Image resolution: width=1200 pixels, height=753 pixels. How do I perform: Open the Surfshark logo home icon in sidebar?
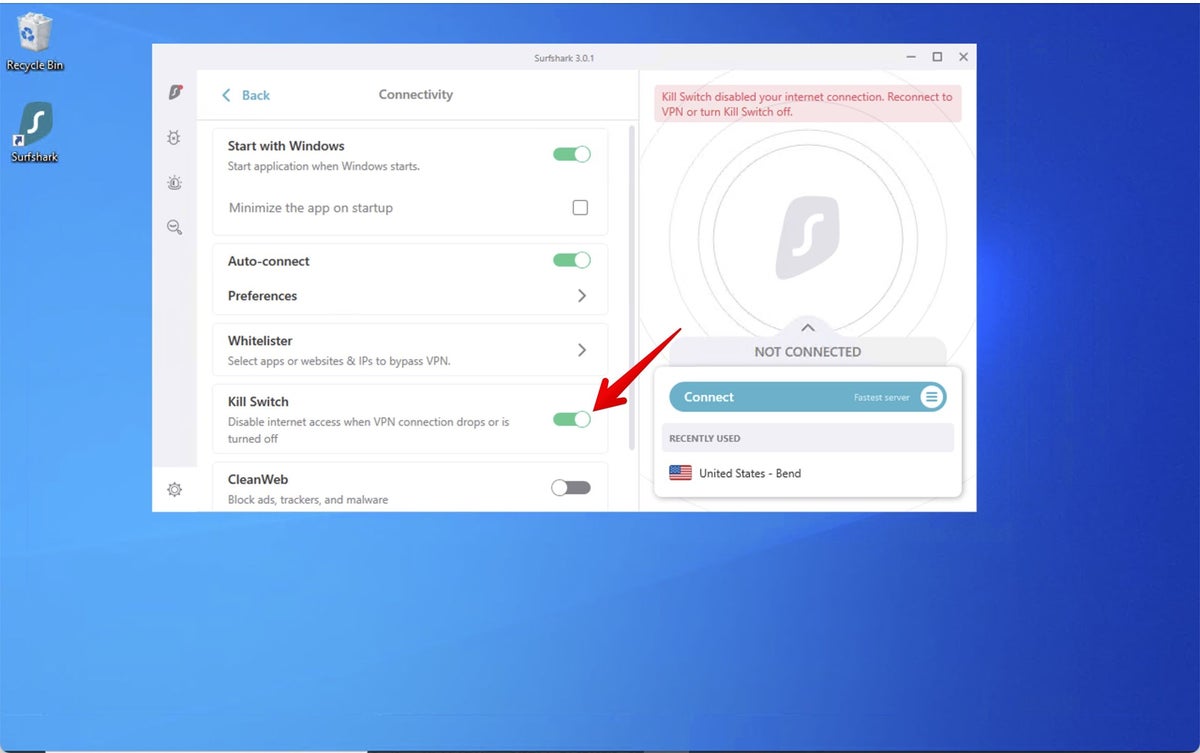(175, 92)
